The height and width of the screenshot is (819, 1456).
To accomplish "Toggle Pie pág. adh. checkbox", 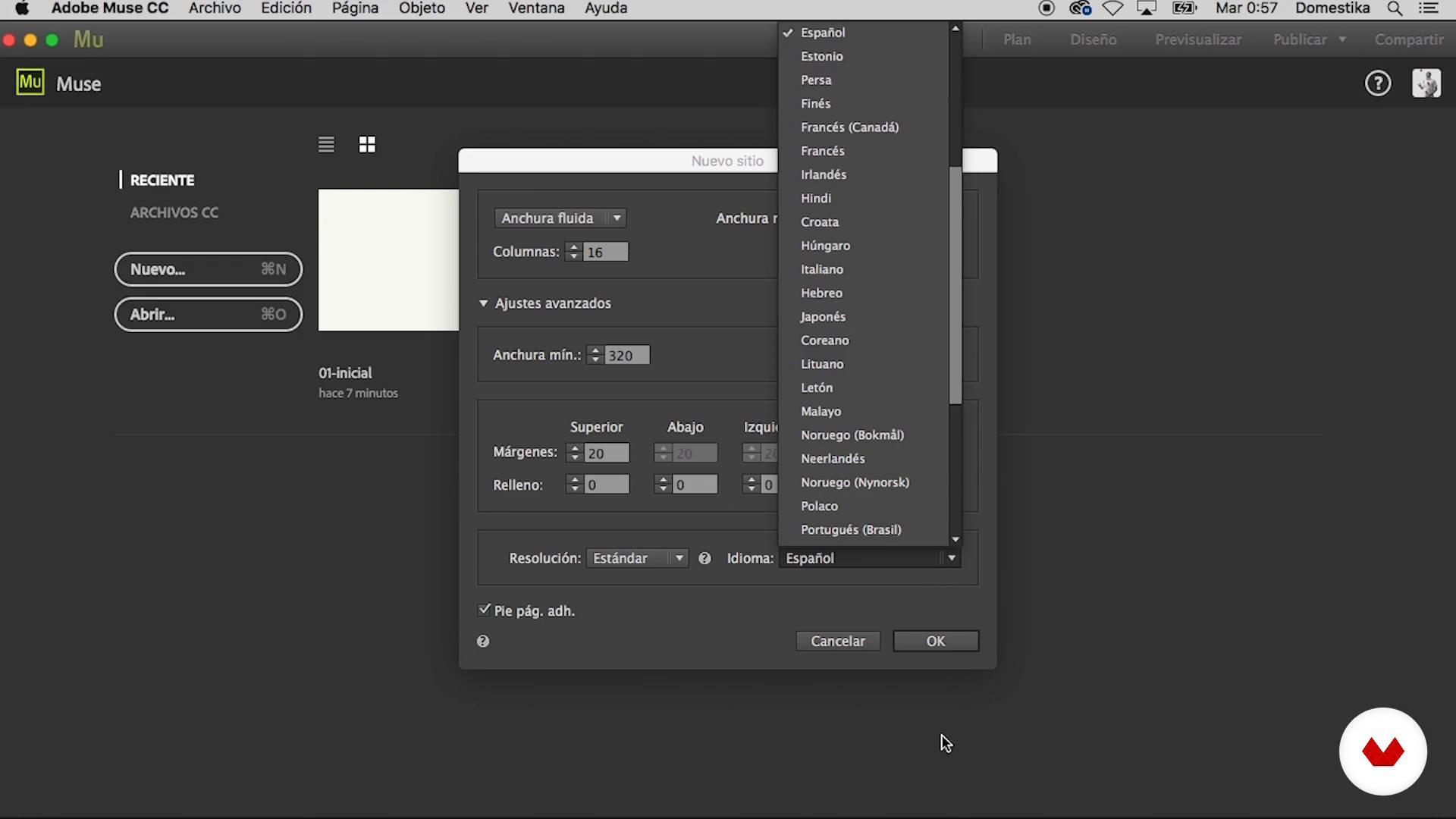I will click(485, 610).
